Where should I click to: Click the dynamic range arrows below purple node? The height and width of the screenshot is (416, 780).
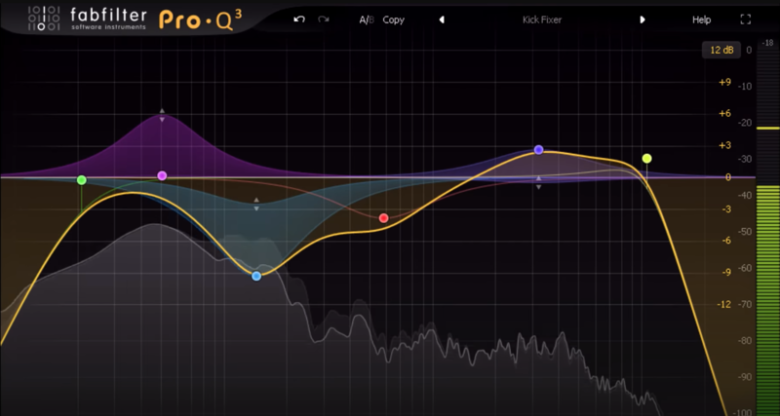(539, 183)
